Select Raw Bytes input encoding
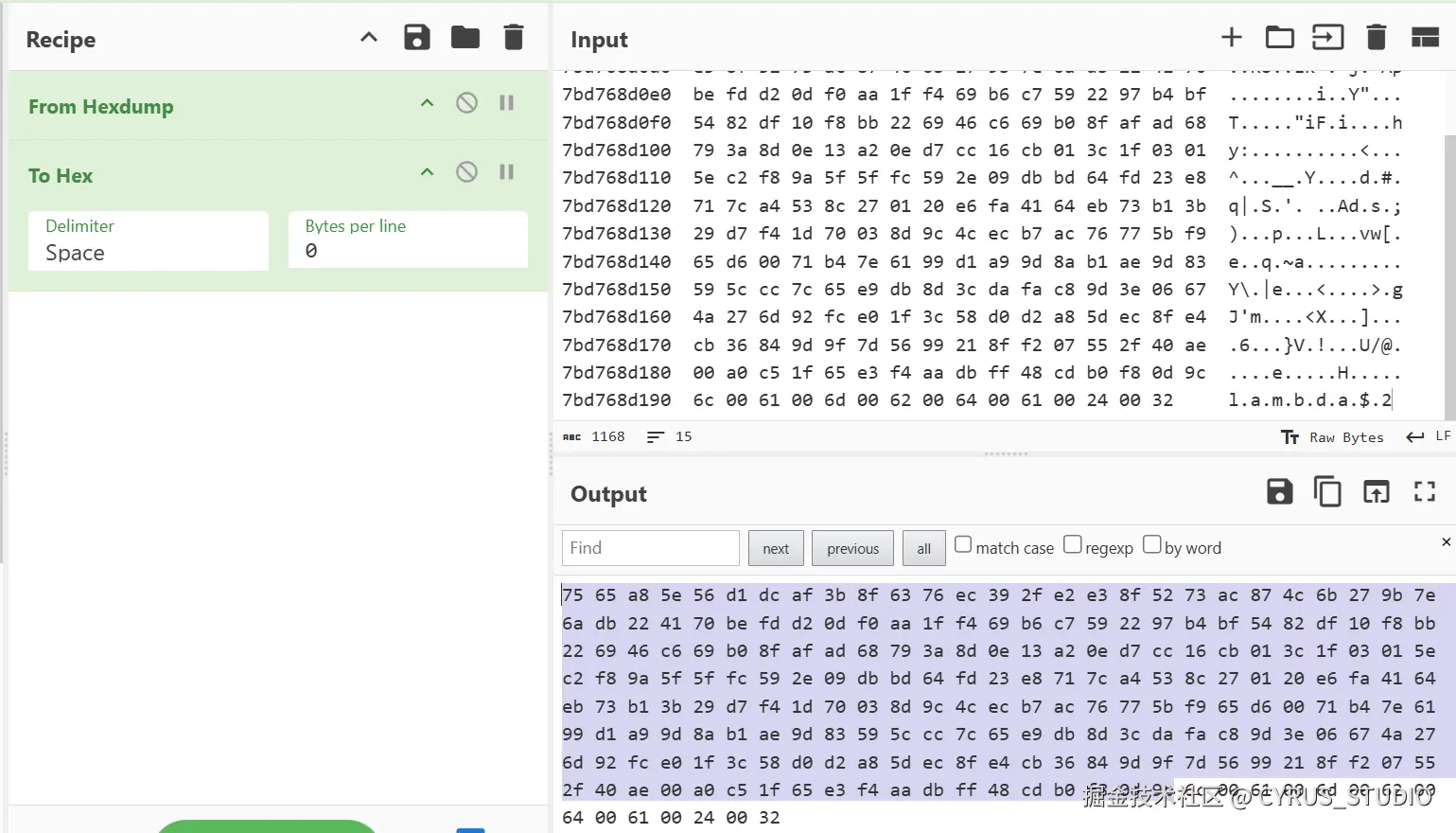The height and width of the screenshot is (833, 1456). point(1333,437)
